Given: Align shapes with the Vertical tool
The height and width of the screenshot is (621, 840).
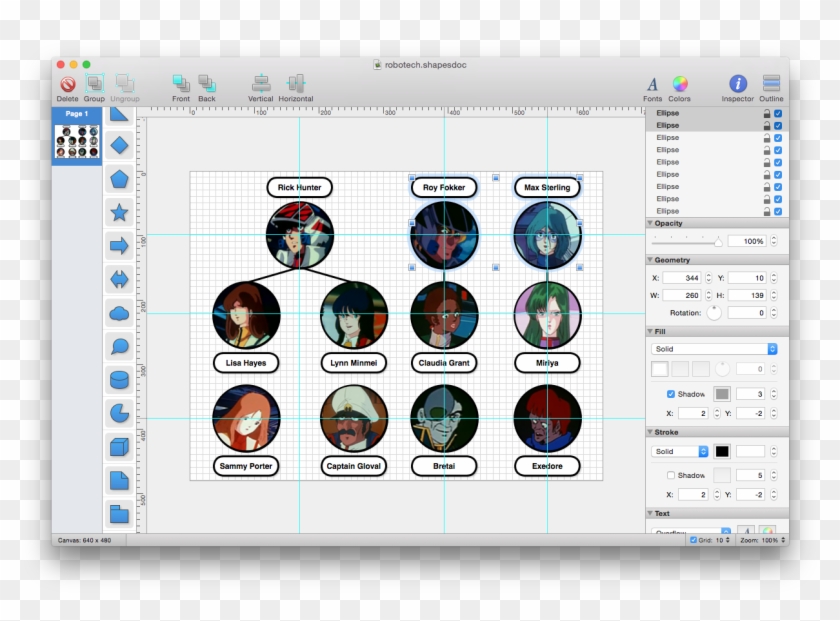Looking at the screenshot, I should 261,85.
